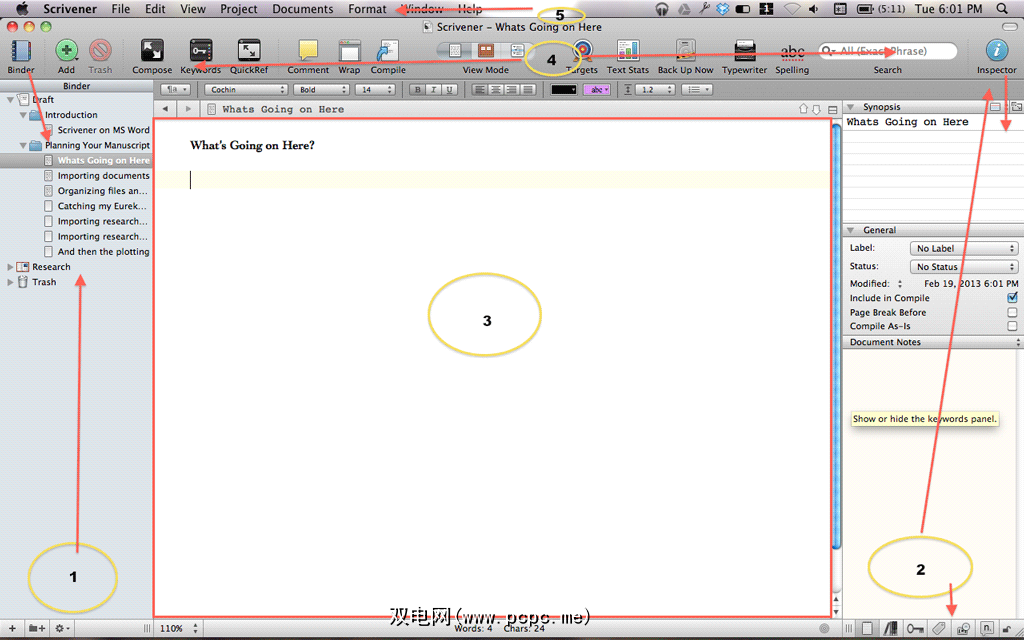Image resolution: width=1024 pixels, height=640 pixels.
Task: Click the Compile toolbar icon
Action: pos(388,51)
